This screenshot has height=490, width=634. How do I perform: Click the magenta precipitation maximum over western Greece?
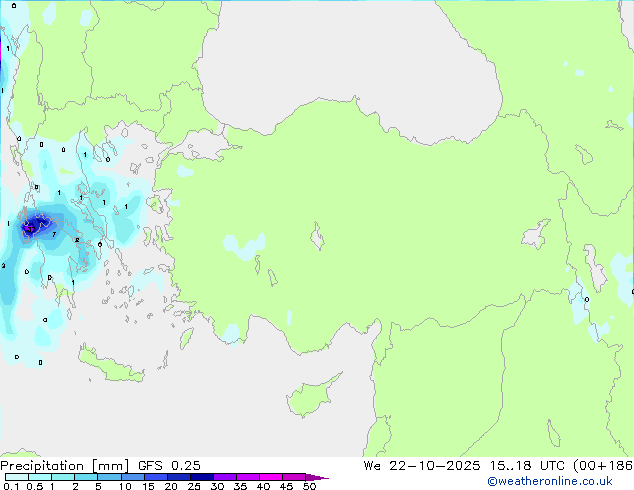pos(30,229)
